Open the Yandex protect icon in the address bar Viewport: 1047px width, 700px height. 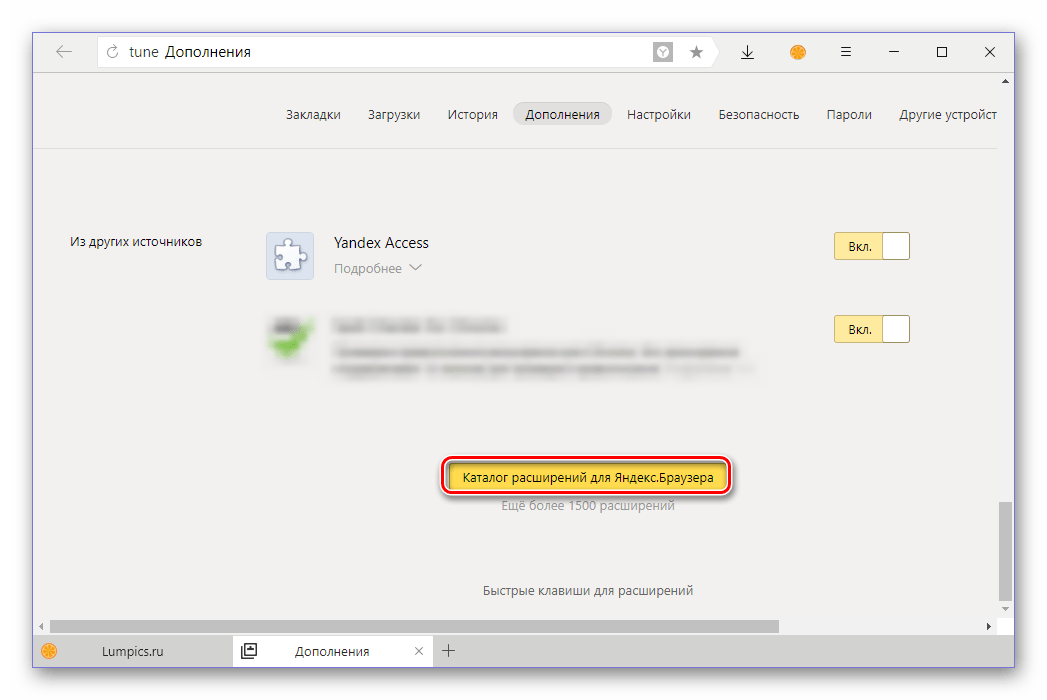click(x=663, y=52)
